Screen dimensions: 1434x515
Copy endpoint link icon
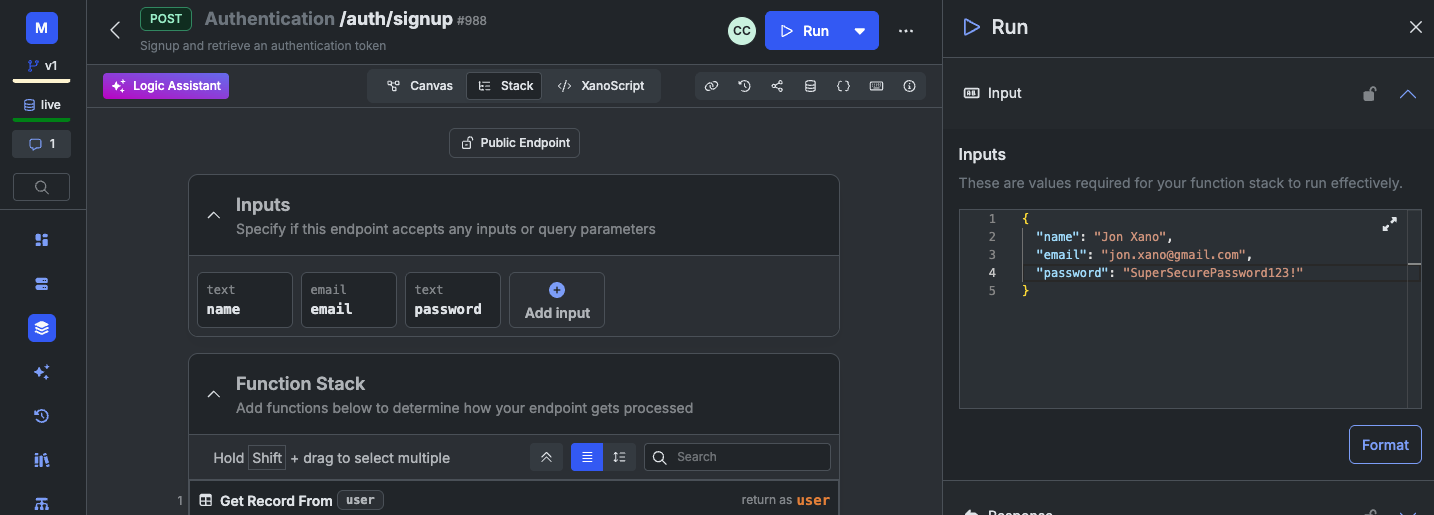(x=711, y=86)
